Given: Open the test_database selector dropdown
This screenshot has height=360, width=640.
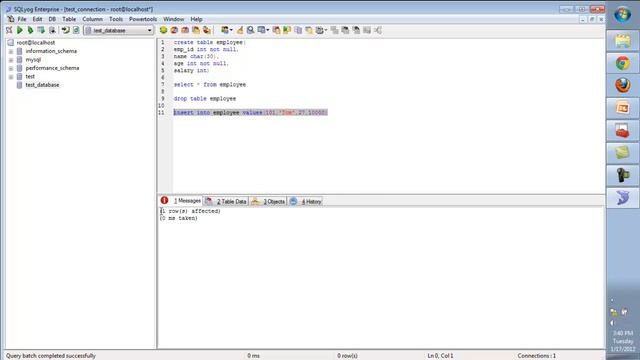Looking at the screenshot, I should click(149, 30).
